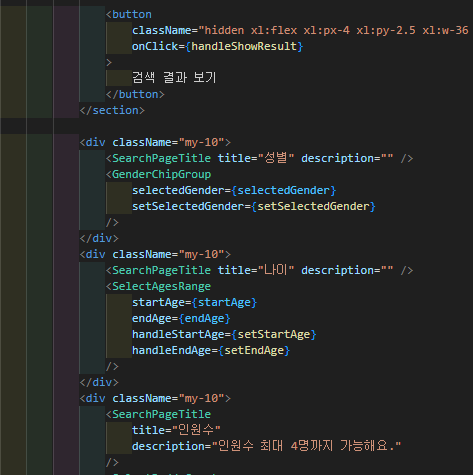Place cursor in the "hidden xl:flex" className string

pos(333,30)
